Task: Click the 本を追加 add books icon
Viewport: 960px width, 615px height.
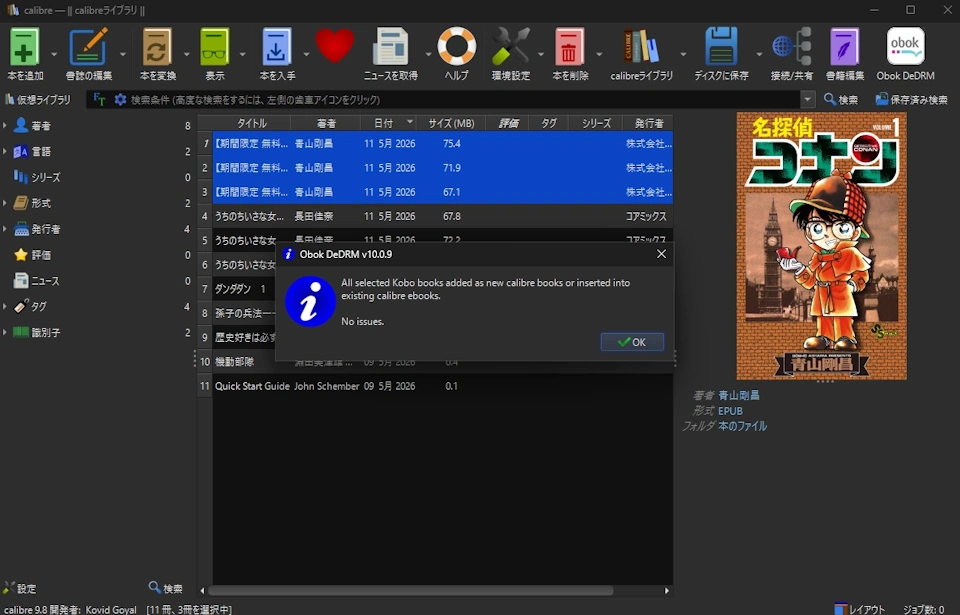Action: coord(24,47)
